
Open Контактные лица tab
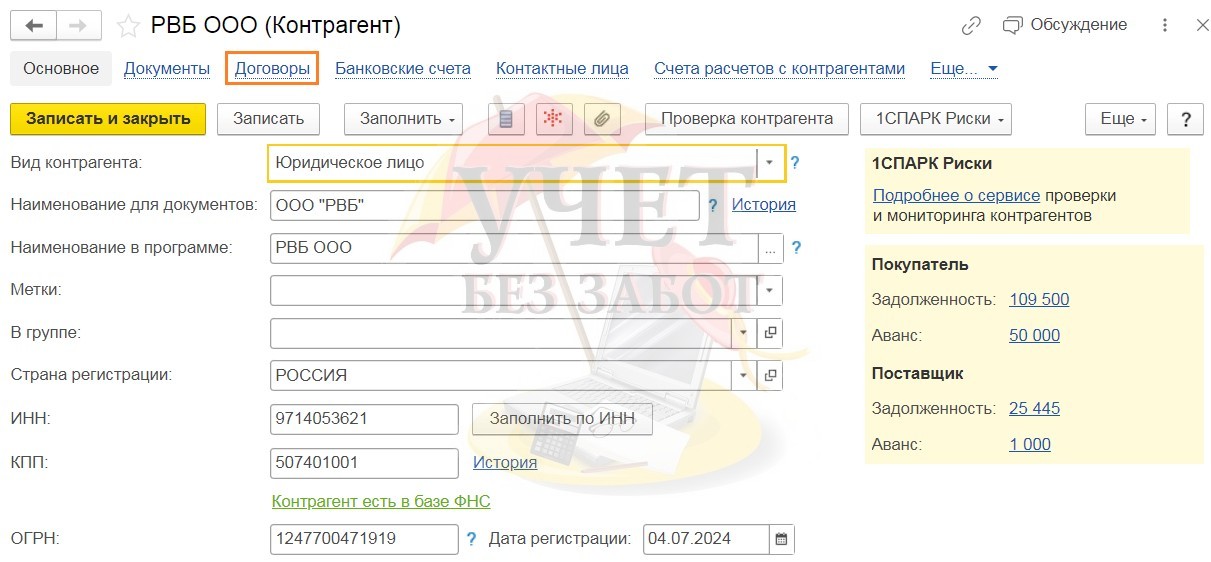(563, 69)
